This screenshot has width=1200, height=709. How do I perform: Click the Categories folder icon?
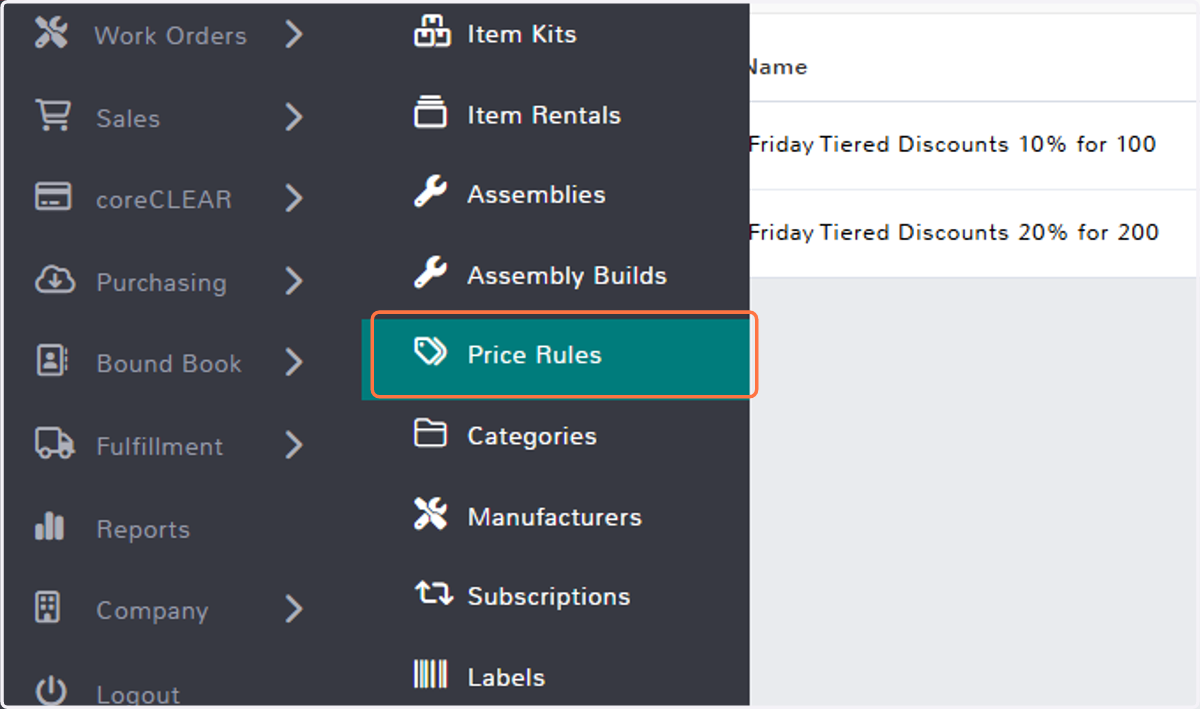click(x=430, y=433)
